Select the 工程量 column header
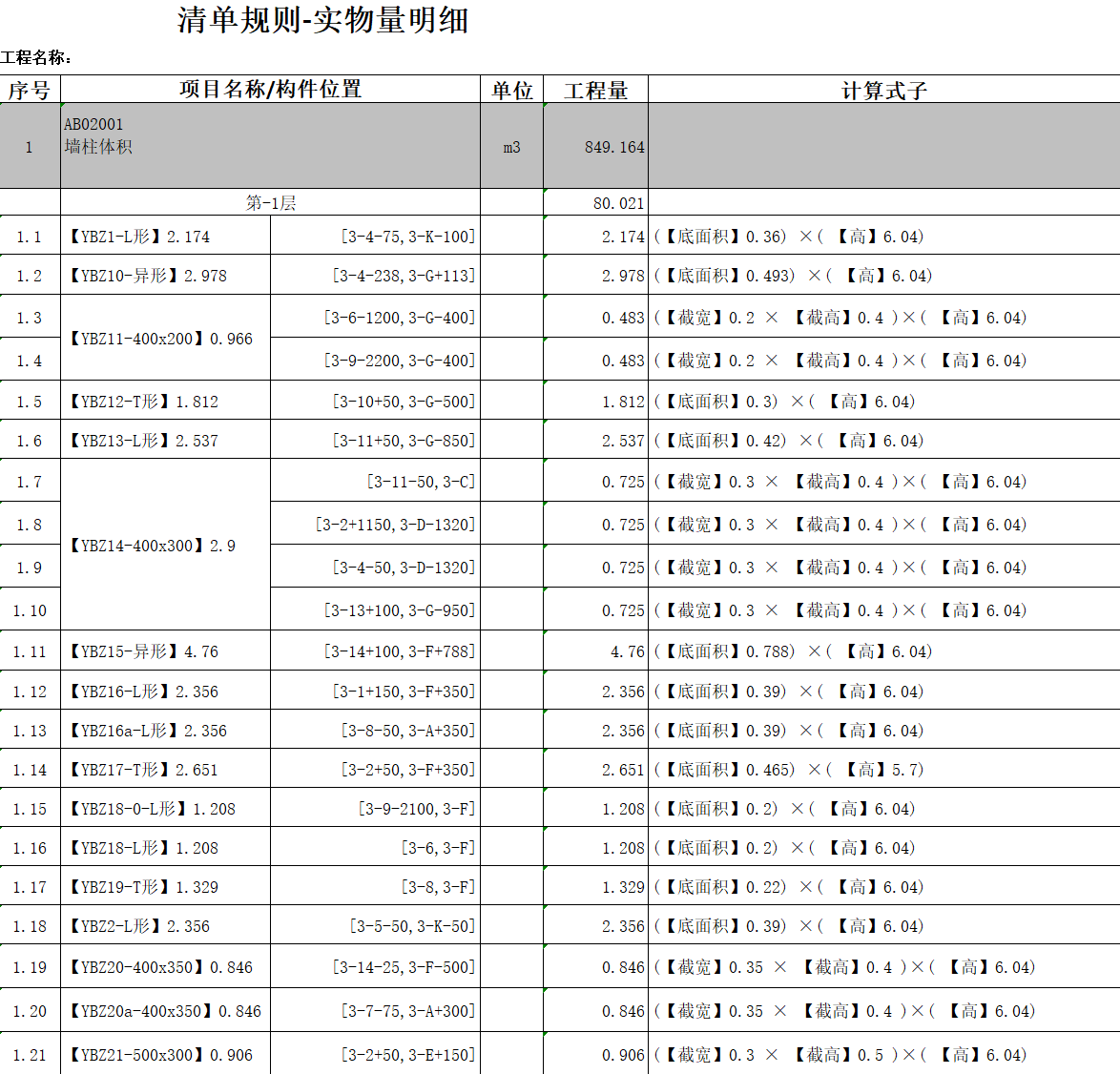 [x=595, y=91]
